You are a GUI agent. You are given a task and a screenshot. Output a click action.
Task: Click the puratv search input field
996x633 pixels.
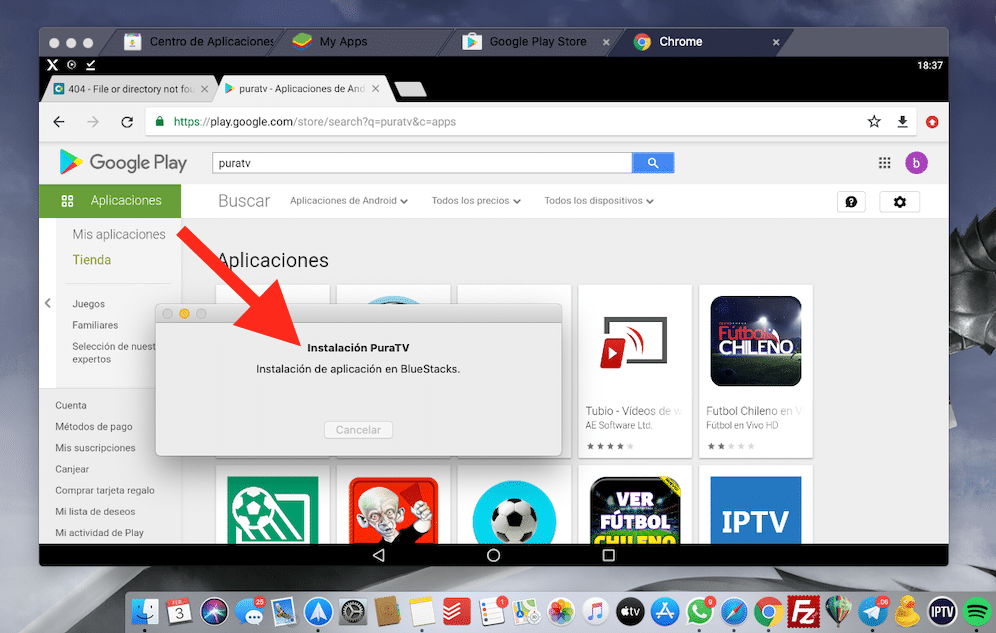pos(420,162)
